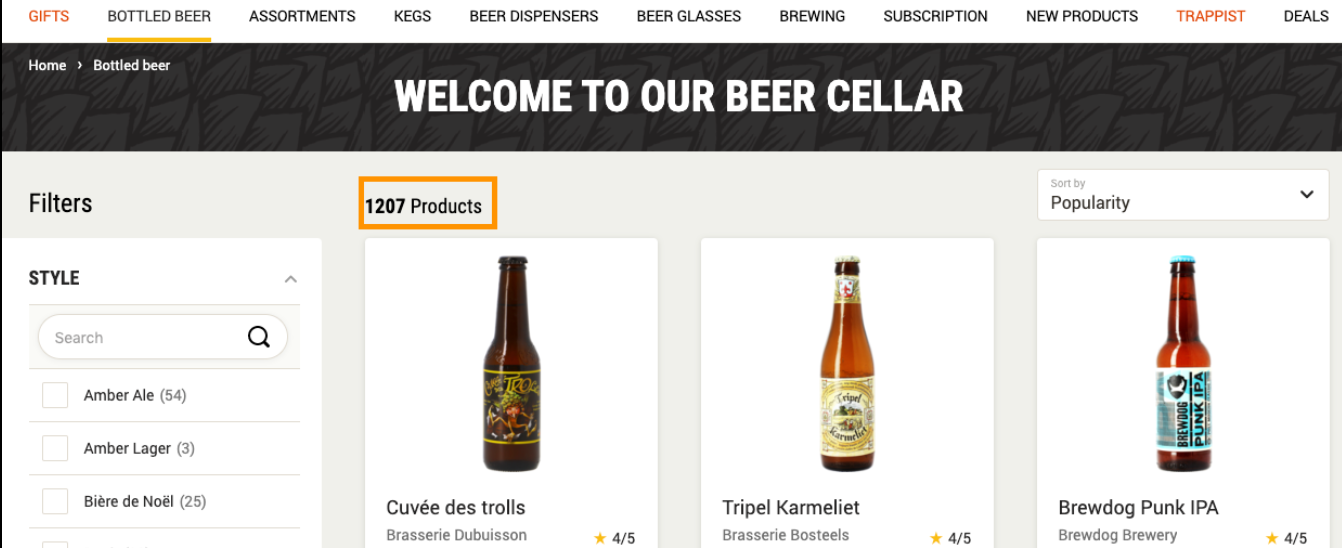Open the KEGS menu
The height and width of the screenshot is (548, 1342).
click(x=412, y=16)
